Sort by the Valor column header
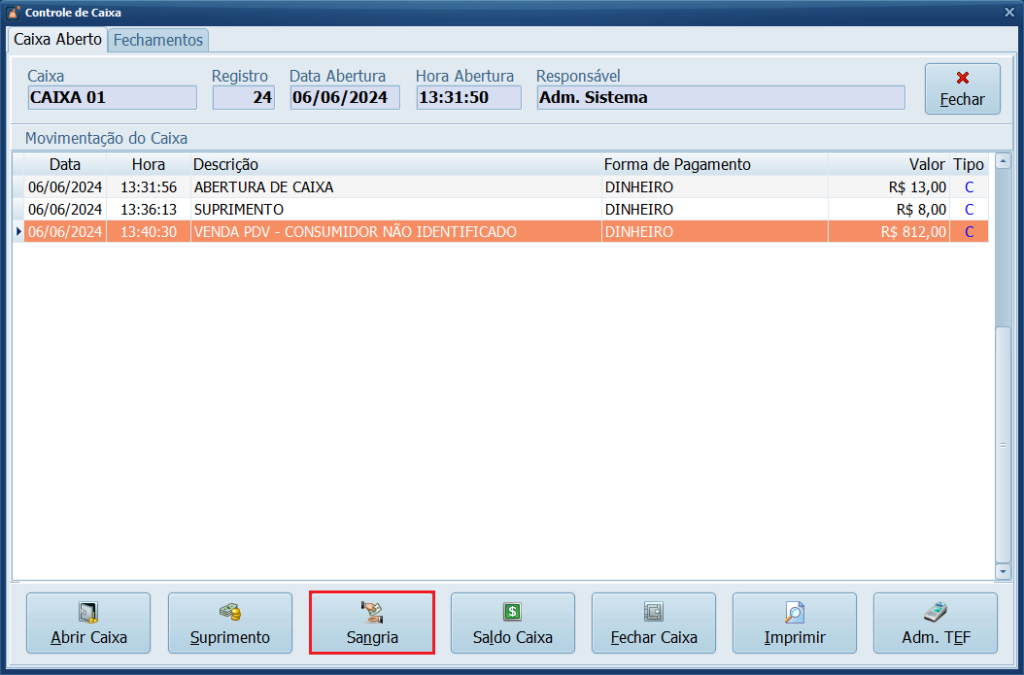1024x675 pixels. tap(926, 164)
